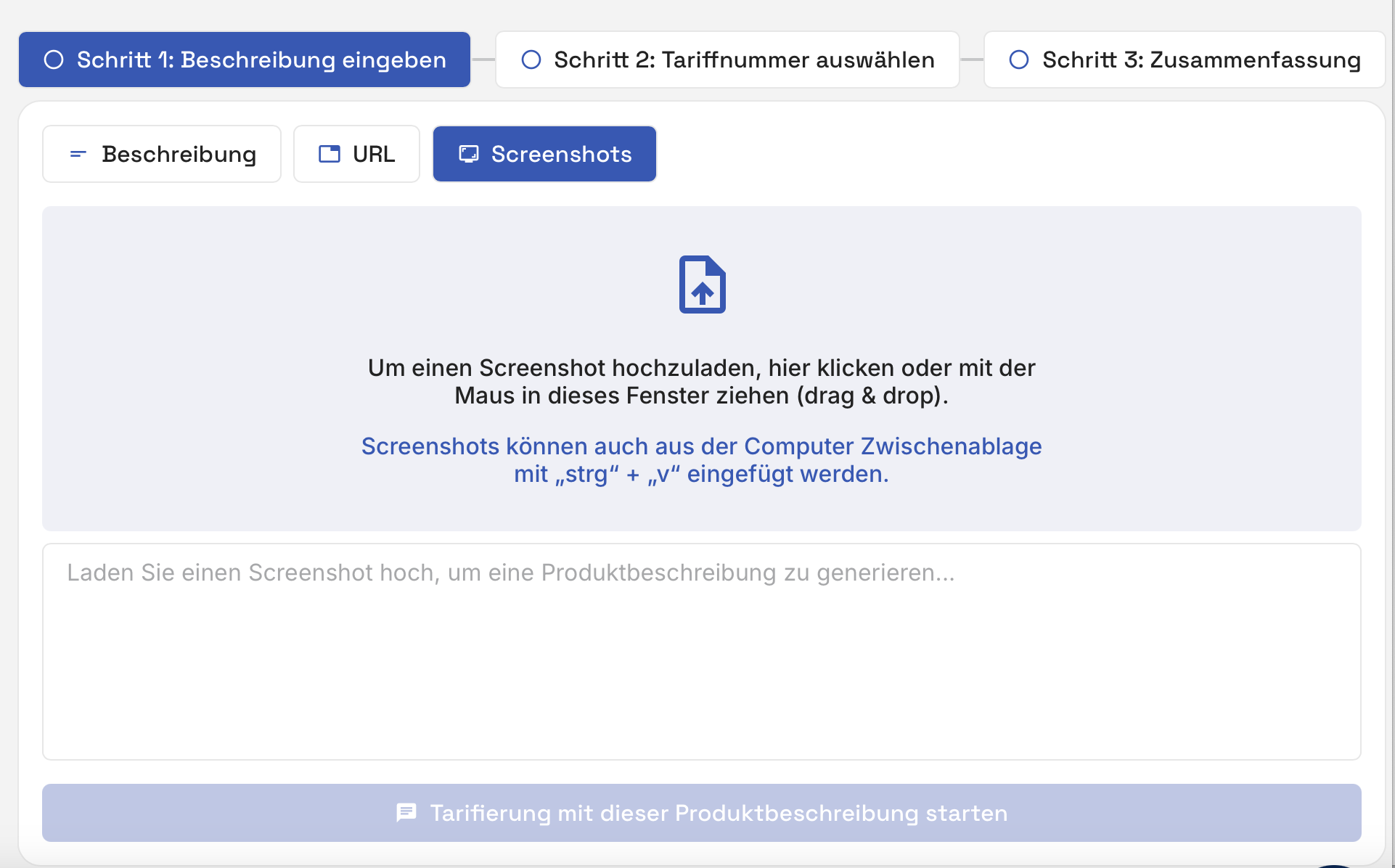Select the Schritt 3 circle indicator
The image size is (1395, 868).
click(x=1019, y=60)
